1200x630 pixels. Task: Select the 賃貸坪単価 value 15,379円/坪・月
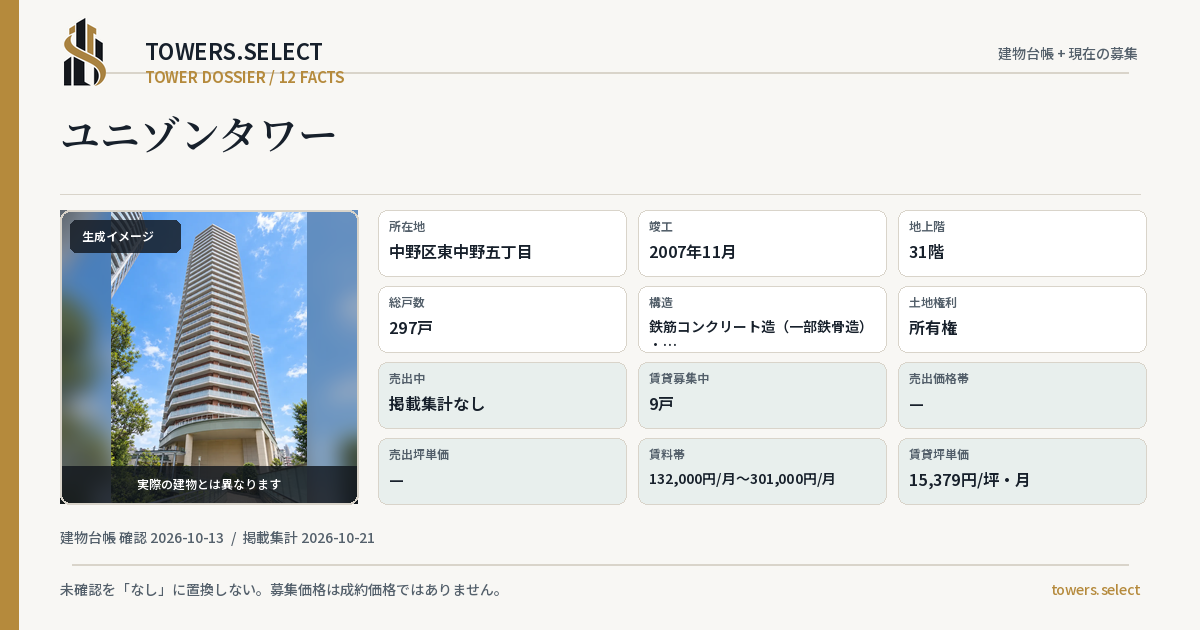[x=970, y=480]
